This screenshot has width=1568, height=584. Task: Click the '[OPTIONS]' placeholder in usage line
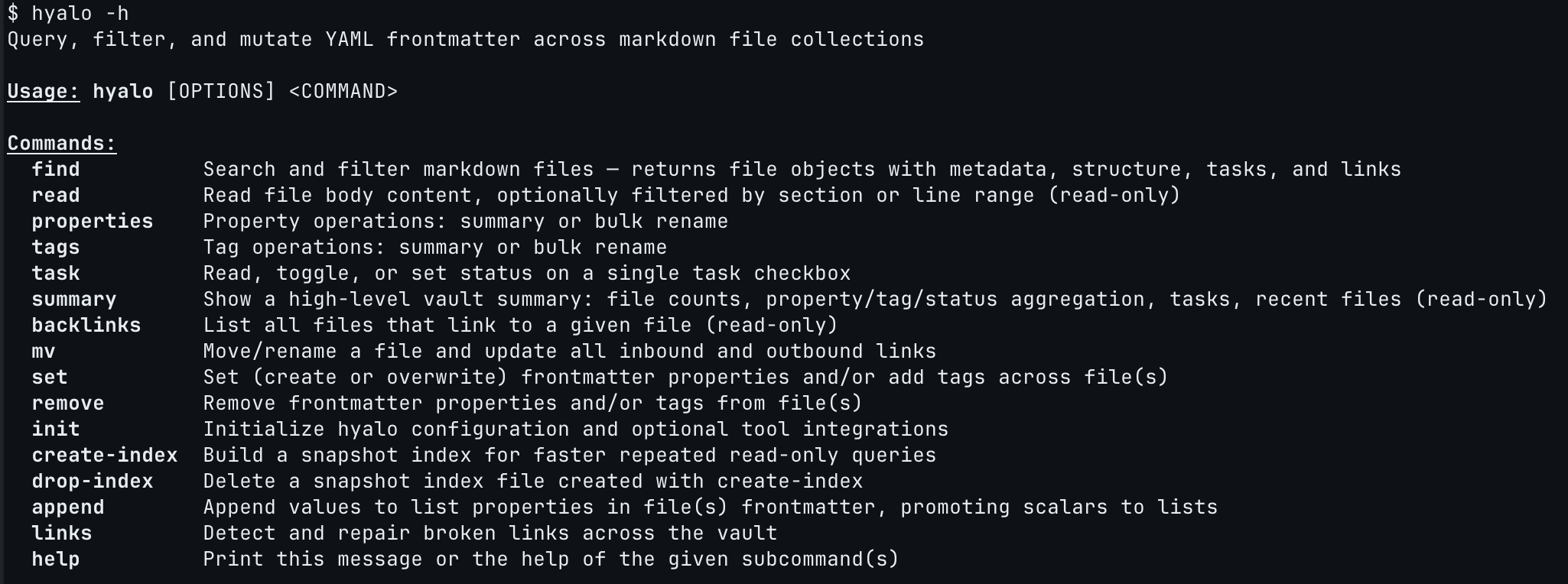[221, 92]
